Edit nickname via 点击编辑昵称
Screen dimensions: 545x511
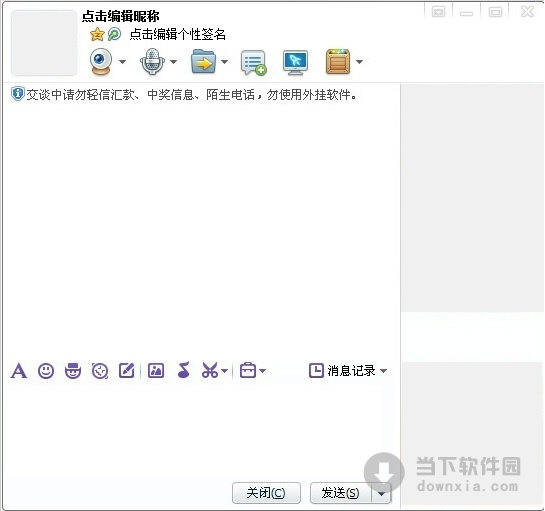121,16
